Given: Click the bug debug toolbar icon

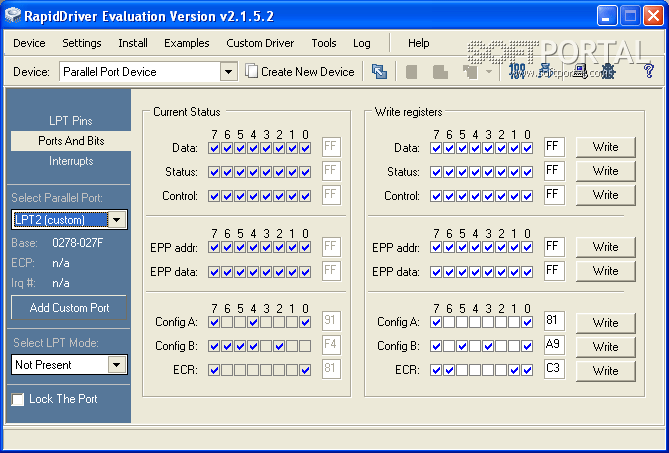Looking at the screenshot, I should 608,71.
